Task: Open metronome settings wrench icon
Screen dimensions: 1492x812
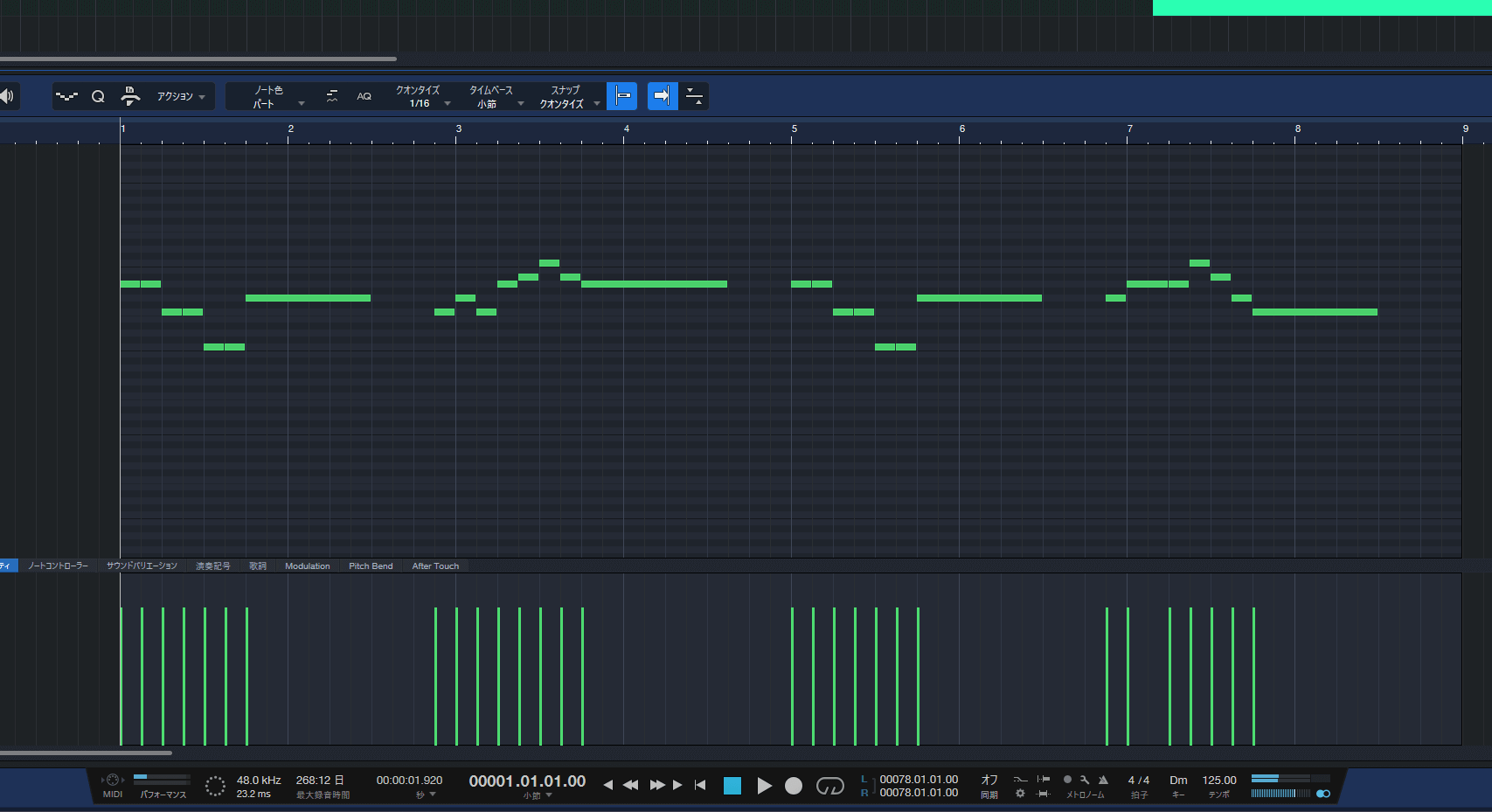Action: click(1085, 779)
